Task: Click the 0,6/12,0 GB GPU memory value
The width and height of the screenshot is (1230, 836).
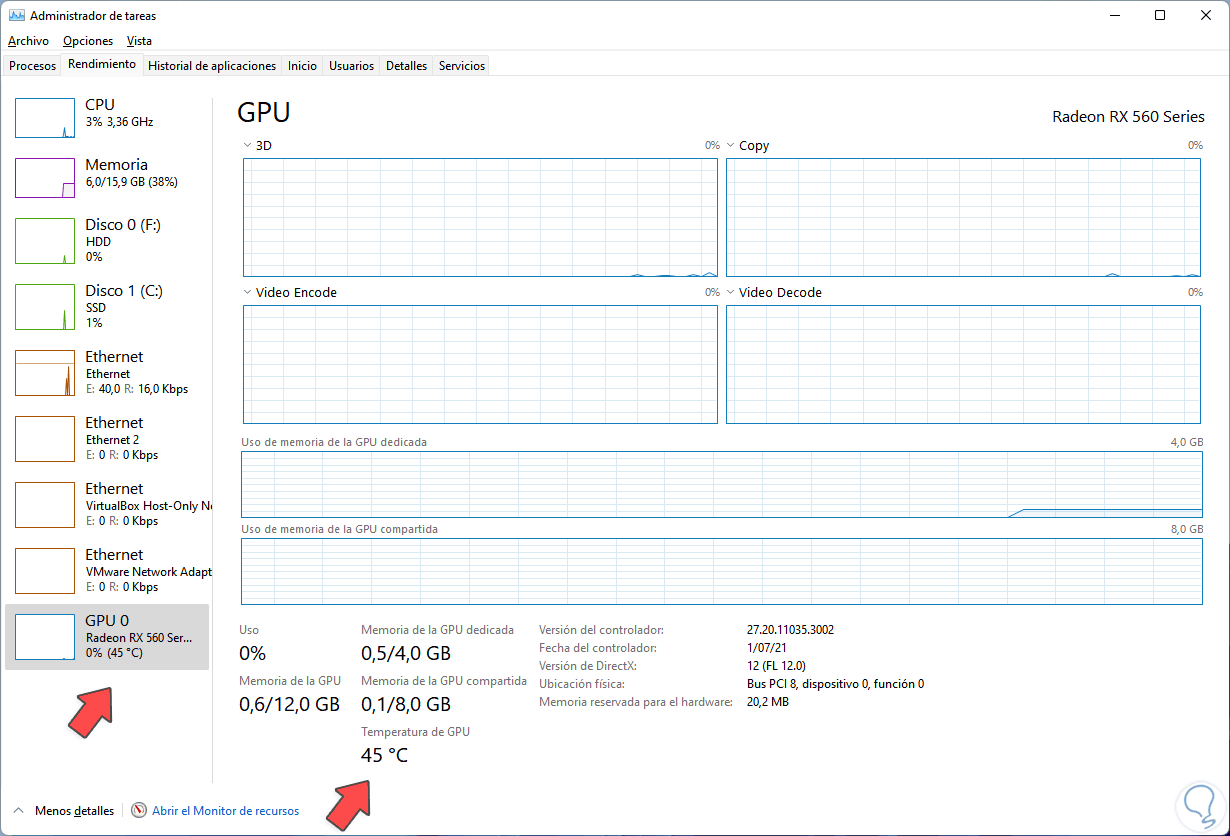Action: [x=290, y=704]
